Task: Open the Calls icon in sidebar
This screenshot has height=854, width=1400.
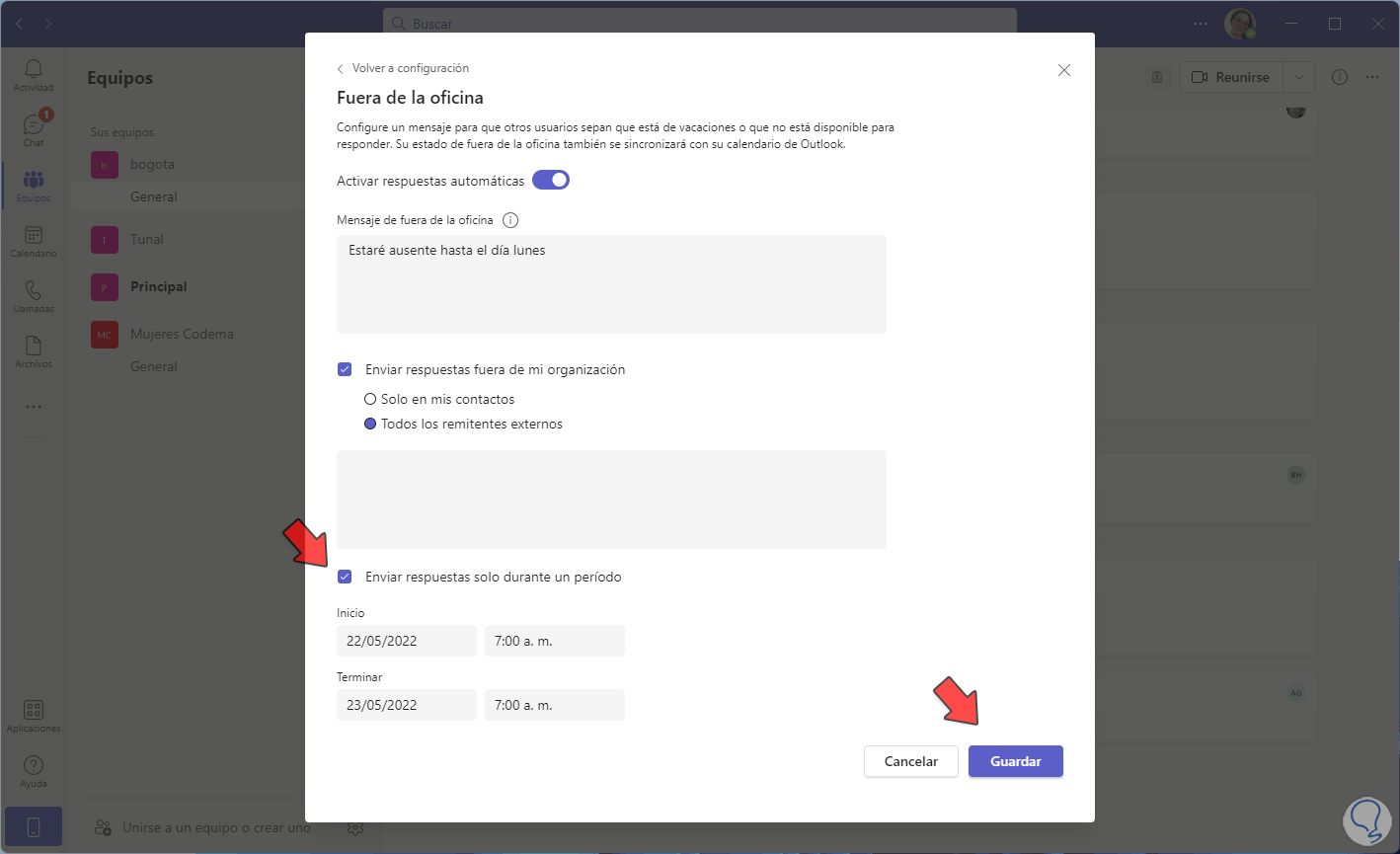Action: click(x=34, y=295)
